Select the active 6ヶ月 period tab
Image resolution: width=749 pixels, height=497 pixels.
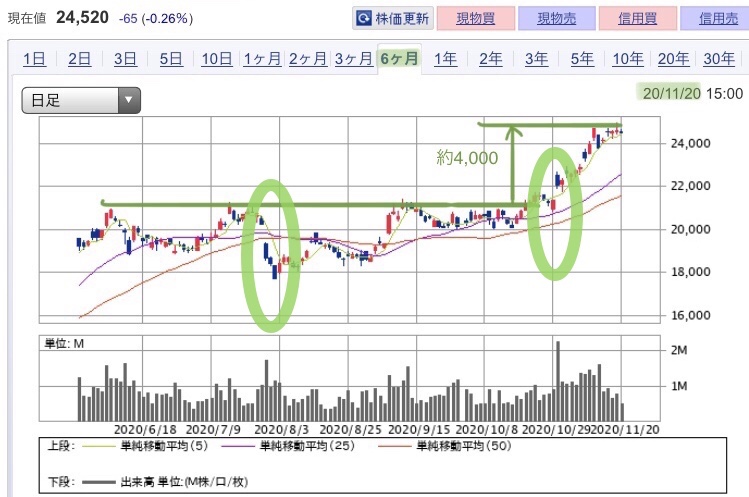click(399, 59)
